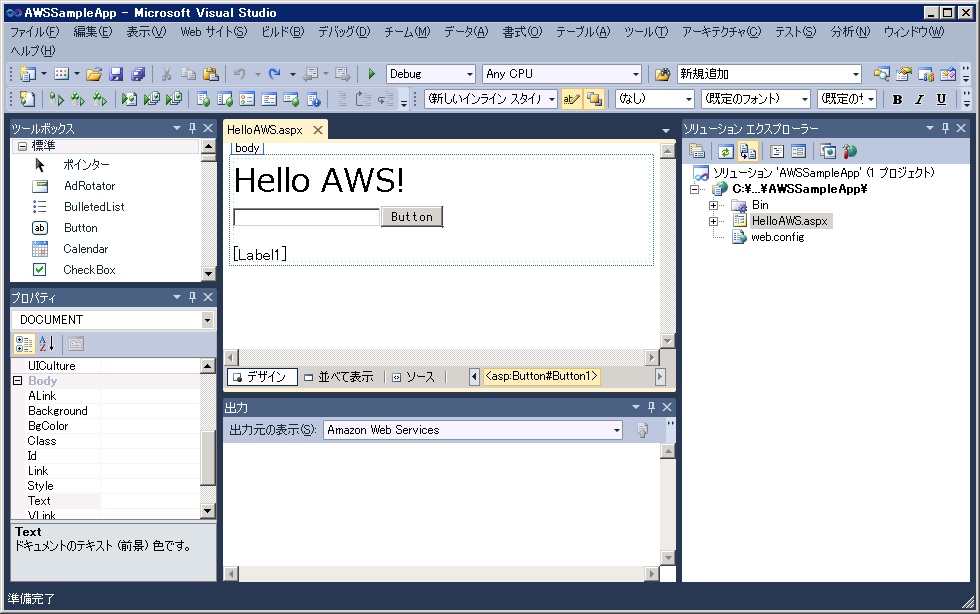Switch to the 並べて表示 split view tab
980x614 pixels.
coord(339,377)
